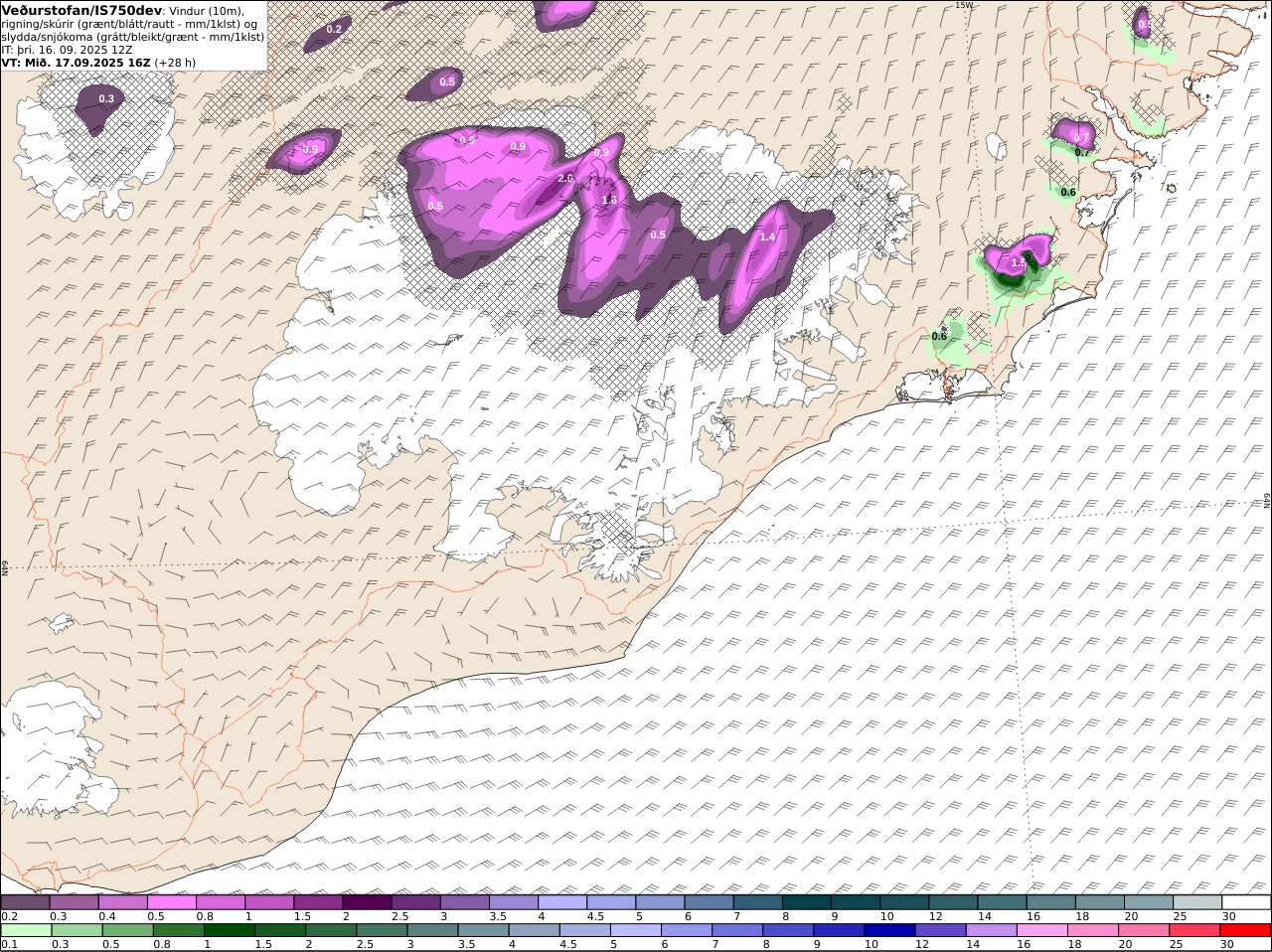The width and height of the screenshot is (1272, 952).
Task: Click the '0.2' value on the map
Action: click(334, 30)
